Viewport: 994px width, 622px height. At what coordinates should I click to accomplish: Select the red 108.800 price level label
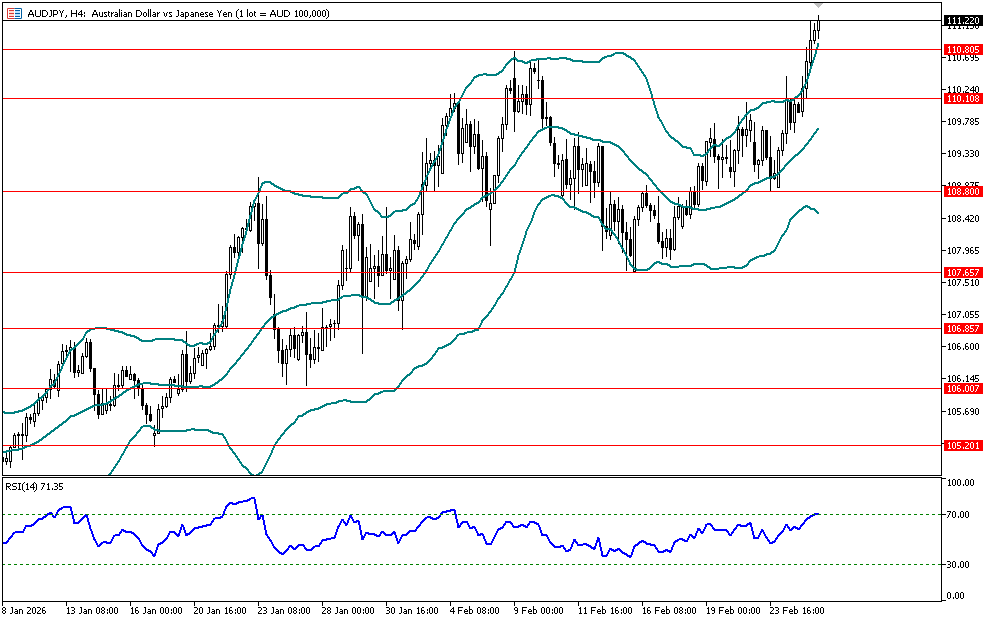click(961, 191)
